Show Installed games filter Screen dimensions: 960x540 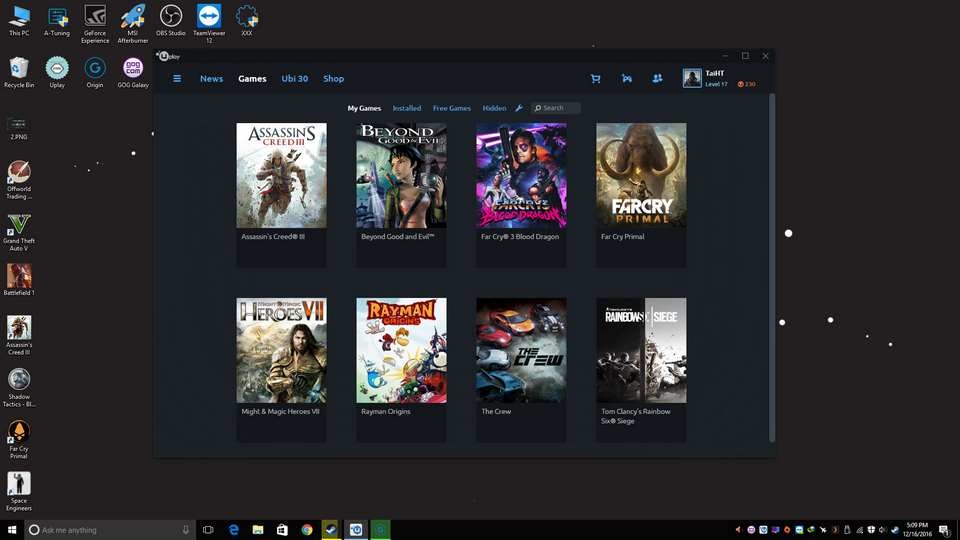pyautogui.click(x=407, y=108)
